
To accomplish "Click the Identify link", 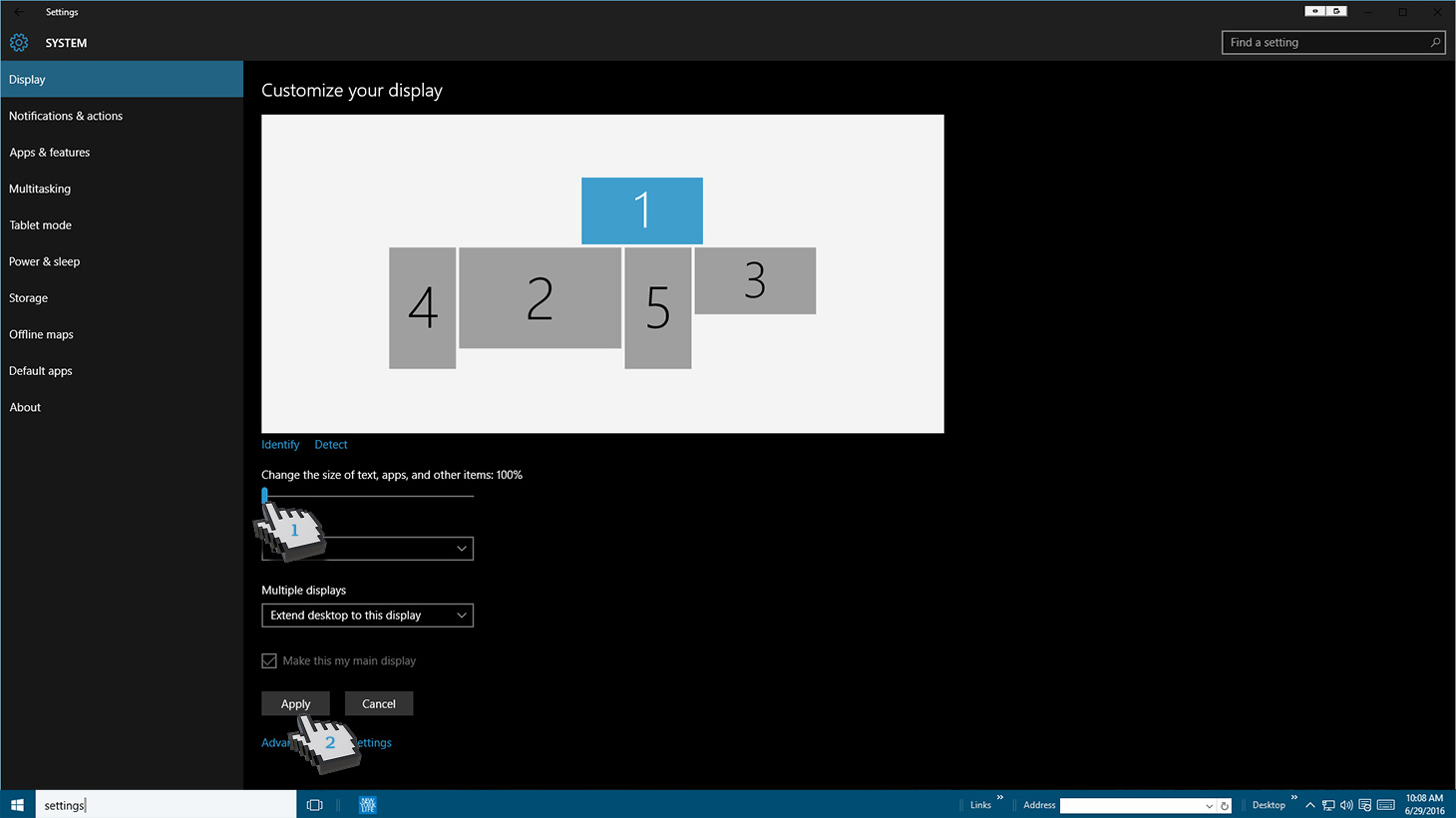I will (280, 445).
